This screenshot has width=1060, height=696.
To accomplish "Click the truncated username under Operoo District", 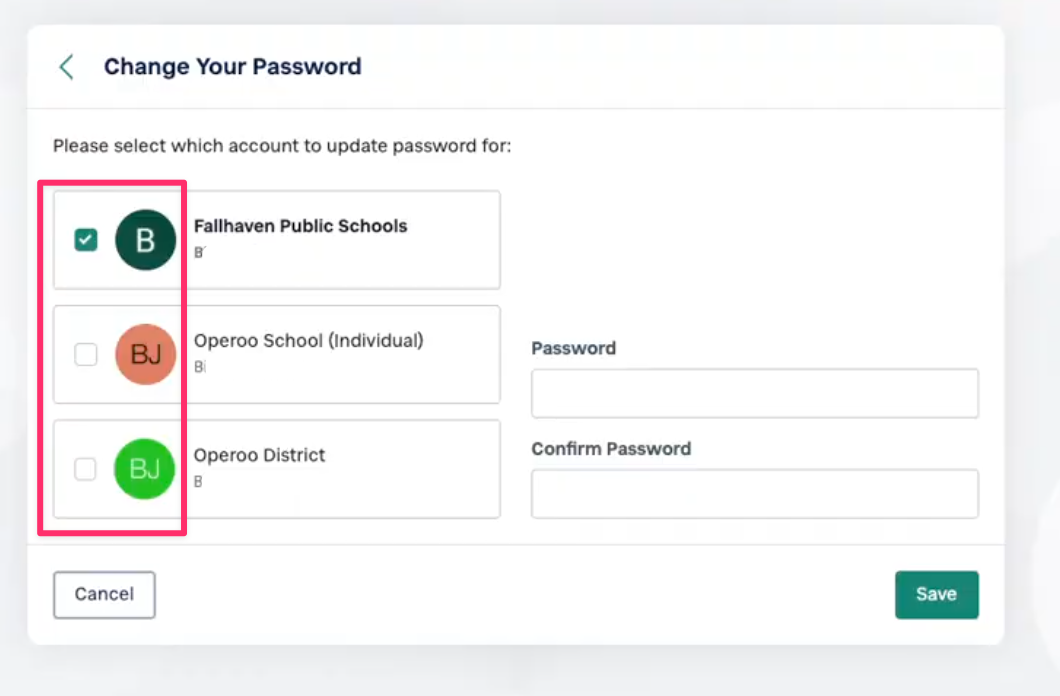I will click(198, 482).
